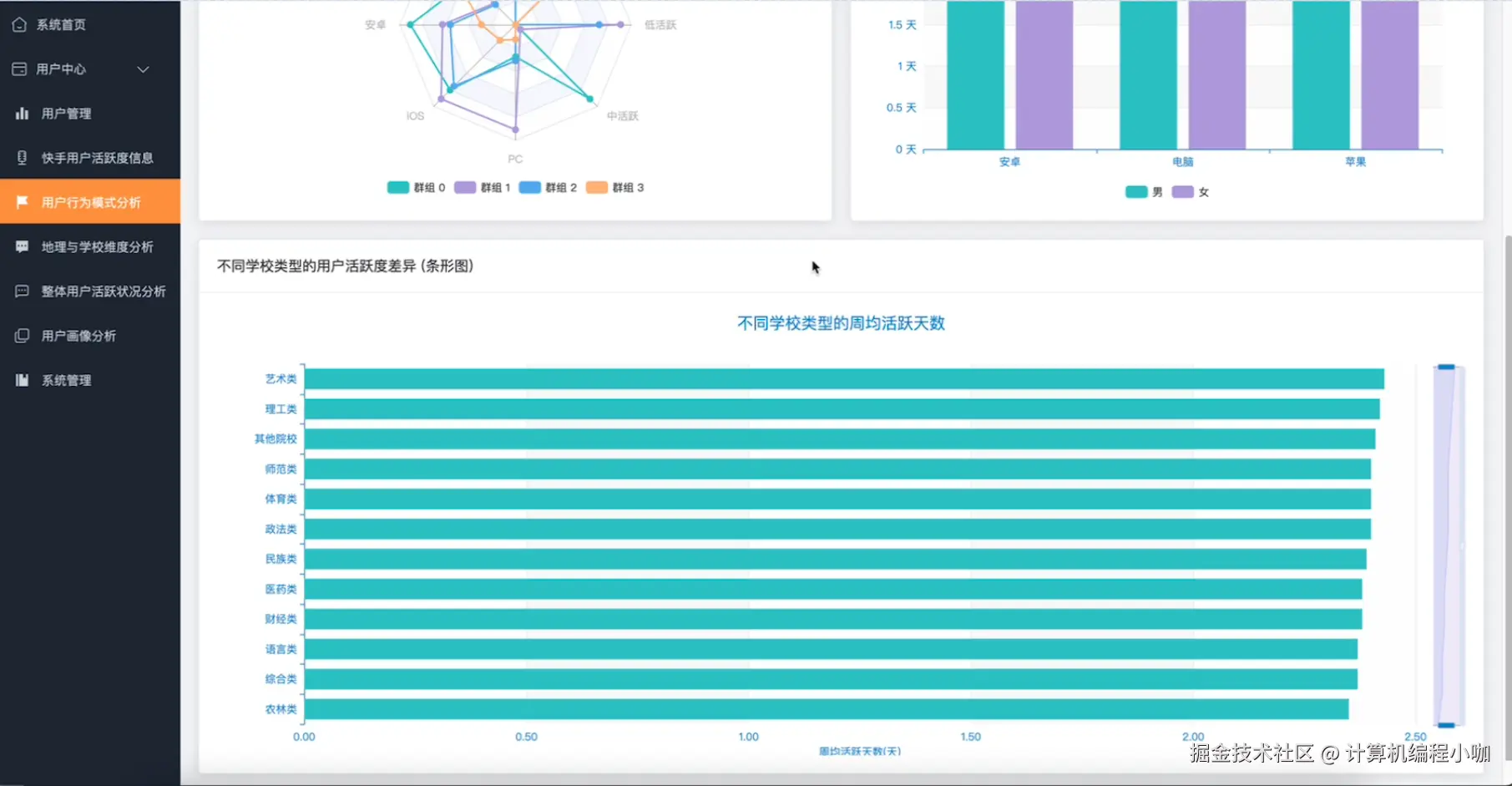Click card header 不同学校类型的用户活跃度差异 (条形图)
The height and width of the screenshot is (786, 1512).
point(345,266)
